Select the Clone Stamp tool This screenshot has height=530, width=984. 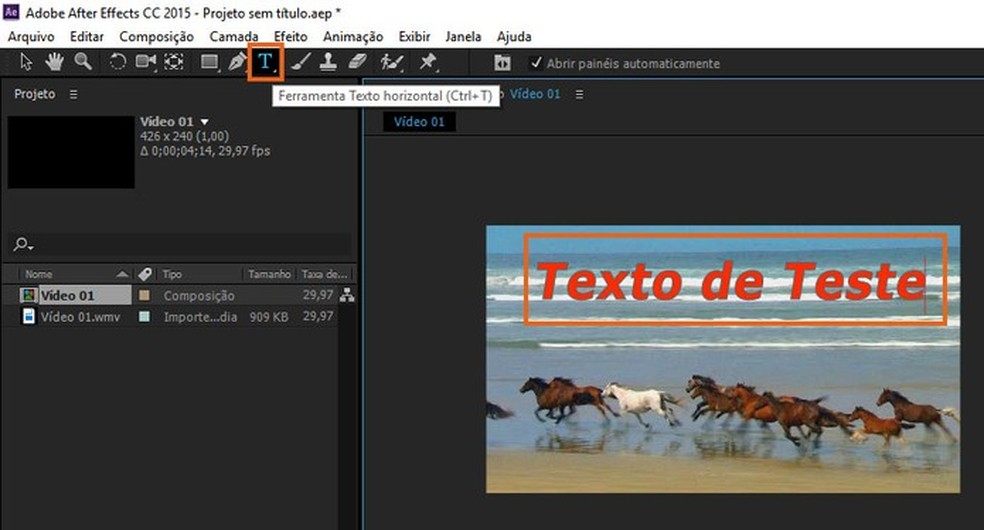coord(328,62)
